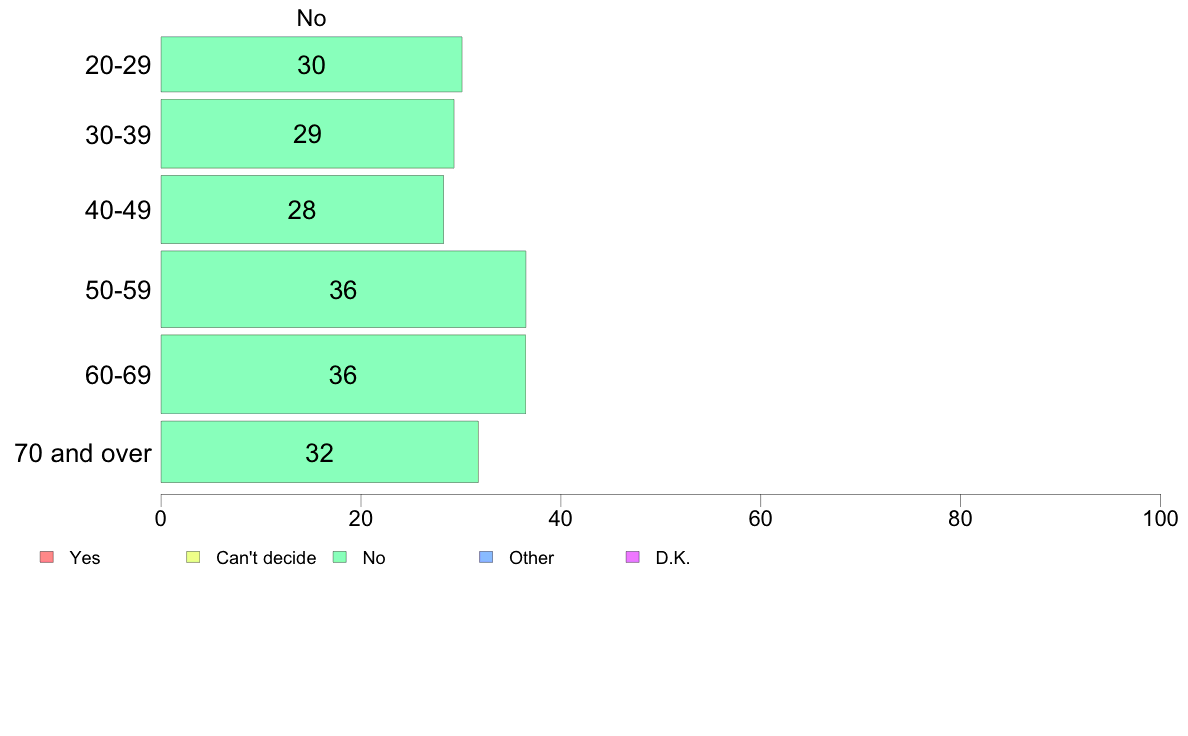Click the red Yes legend swatch
This screenshot has height=736, width=1188.
click(x=47, y=557)
